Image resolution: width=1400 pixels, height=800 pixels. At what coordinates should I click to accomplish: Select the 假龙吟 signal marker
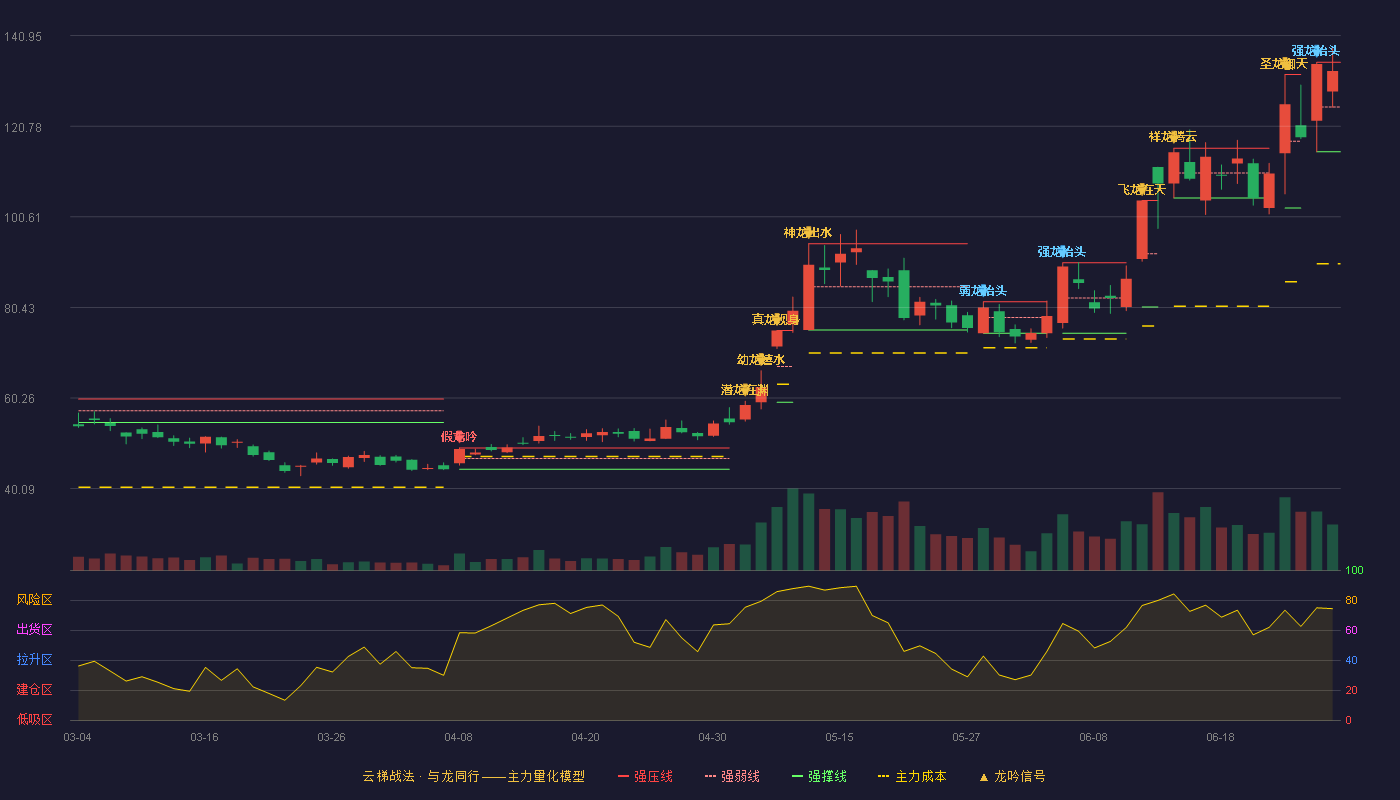(x=459, y=437)
